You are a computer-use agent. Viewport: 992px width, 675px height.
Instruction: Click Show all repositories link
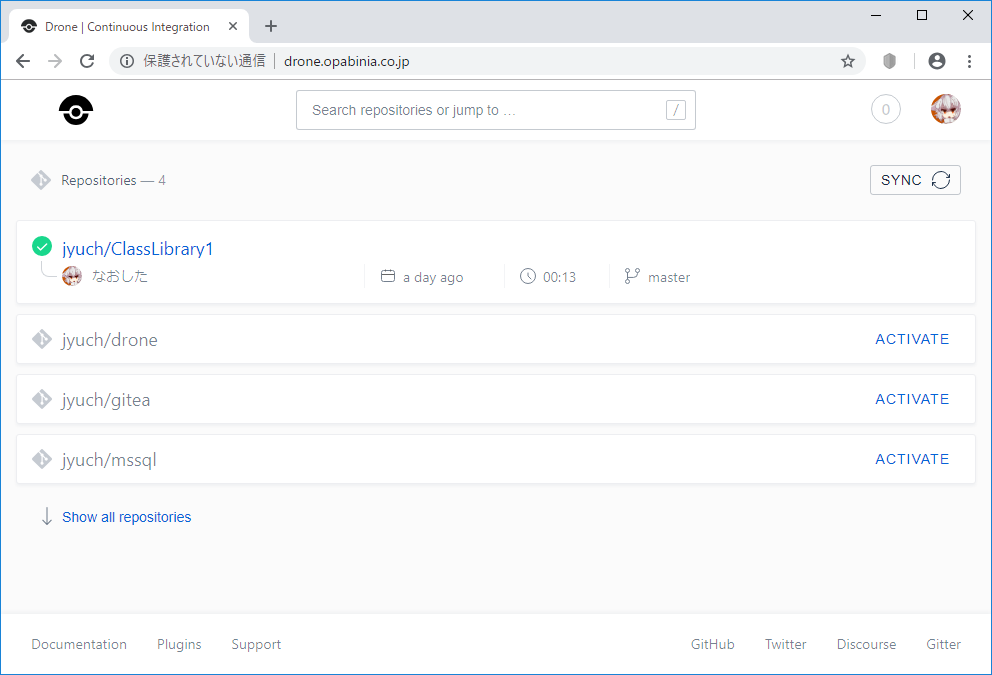tap(127, 517)
